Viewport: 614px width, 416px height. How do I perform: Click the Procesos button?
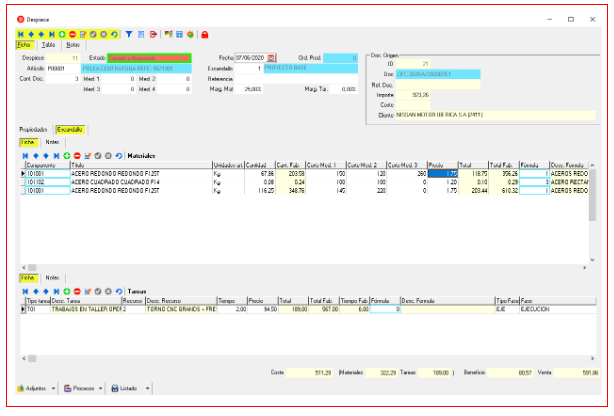tap(79, 389)
